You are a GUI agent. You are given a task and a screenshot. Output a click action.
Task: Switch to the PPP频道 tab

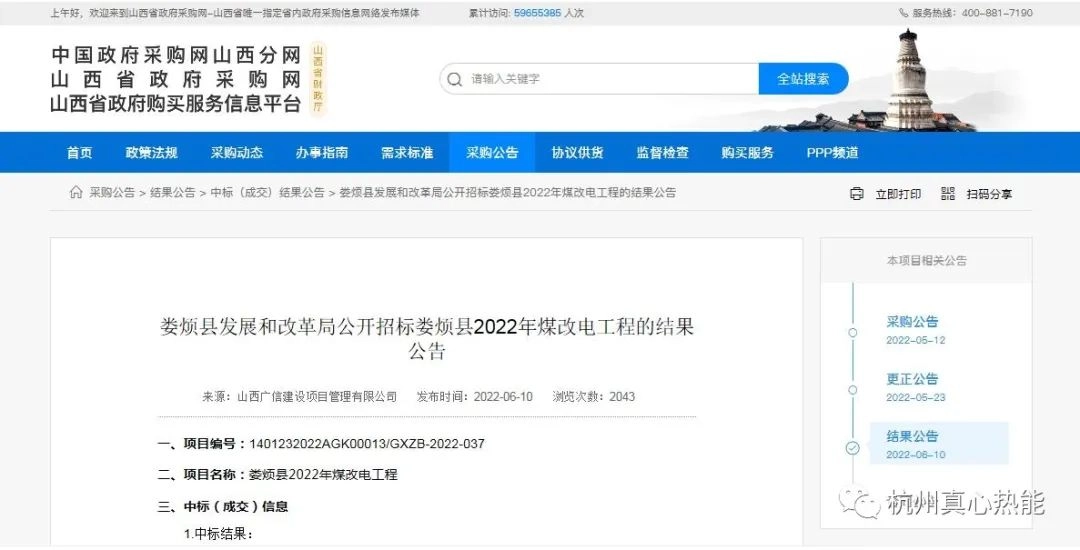click(832, 153)
